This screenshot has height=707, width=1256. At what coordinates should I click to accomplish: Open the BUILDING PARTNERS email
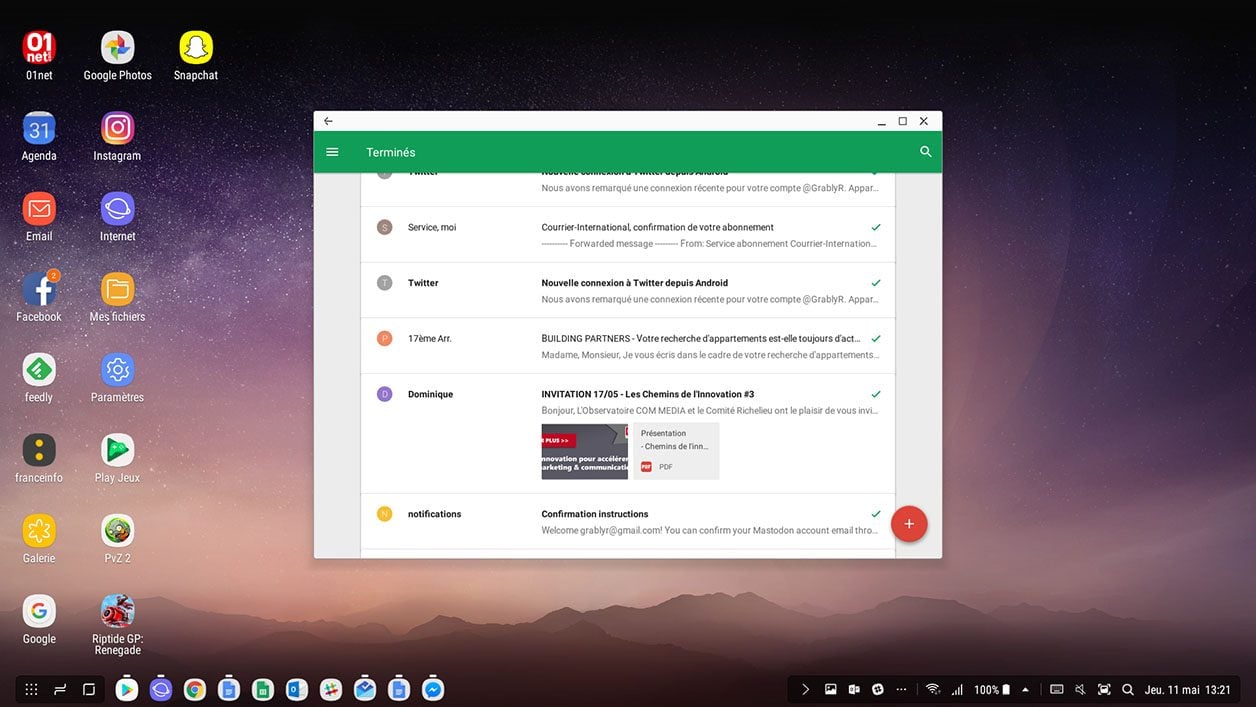point(628,346)
